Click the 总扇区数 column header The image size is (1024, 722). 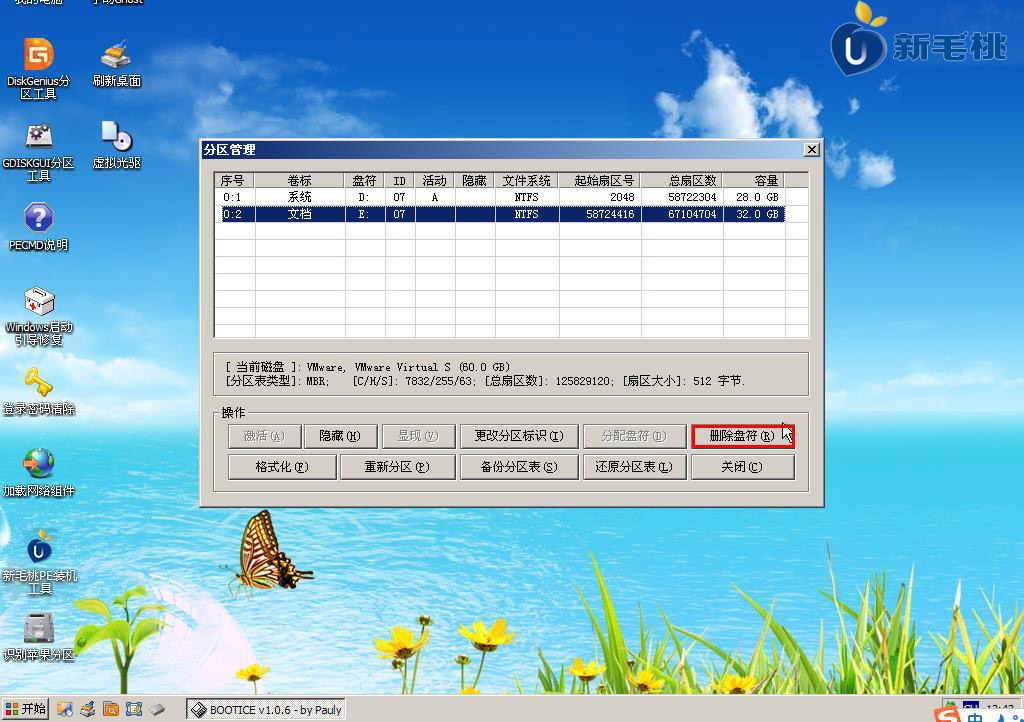tap(682, 181)
